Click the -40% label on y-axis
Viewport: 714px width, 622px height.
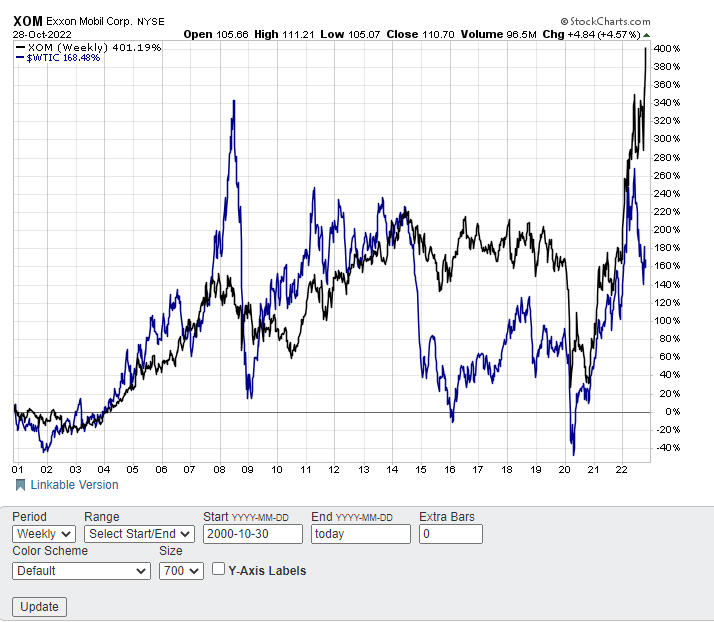pyautogui.click(x=668, y=448)
